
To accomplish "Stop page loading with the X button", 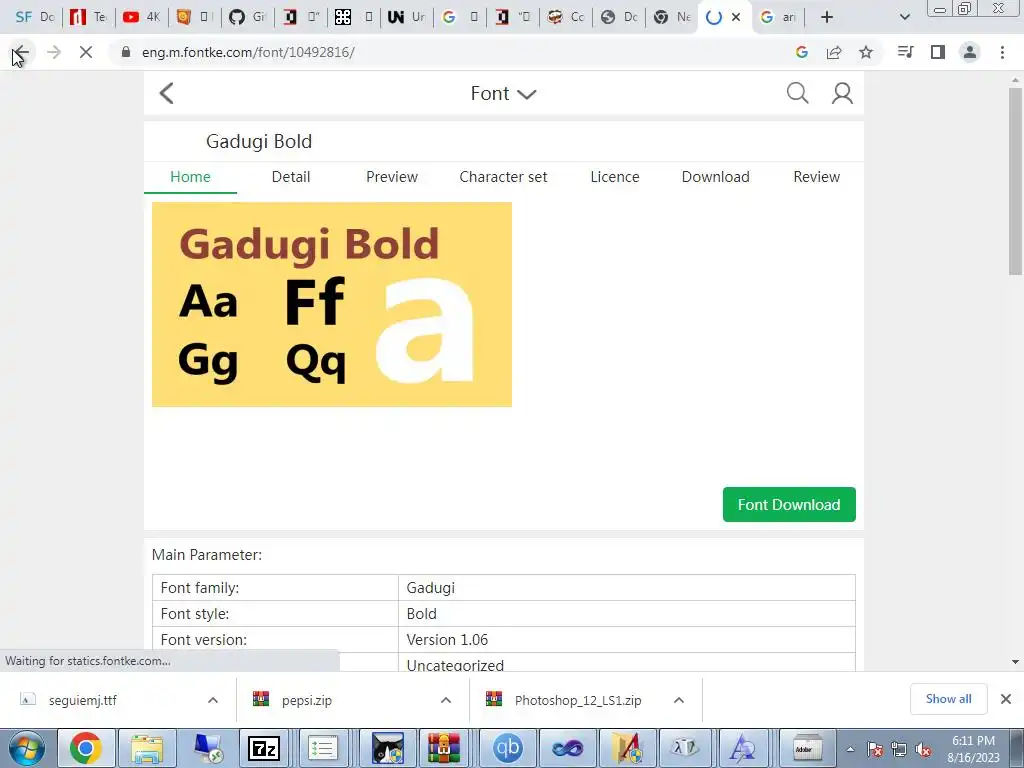I will click(x=86, y=52).
